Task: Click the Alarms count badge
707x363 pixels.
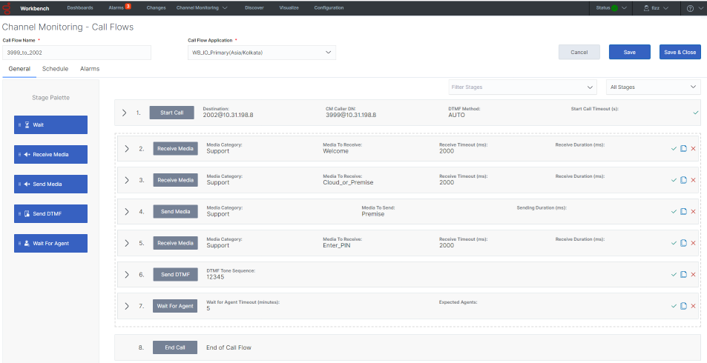Action: (128, 6)
